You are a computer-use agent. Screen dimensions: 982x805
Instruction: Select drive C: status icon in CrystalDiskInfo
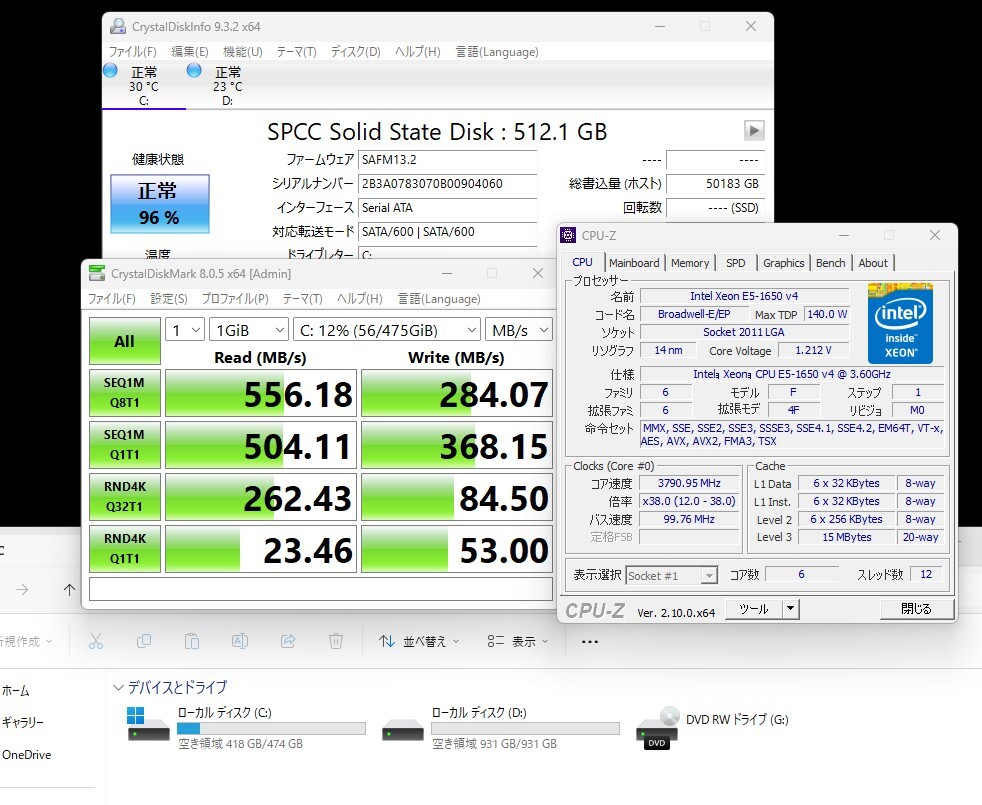(x=110, y=70)
